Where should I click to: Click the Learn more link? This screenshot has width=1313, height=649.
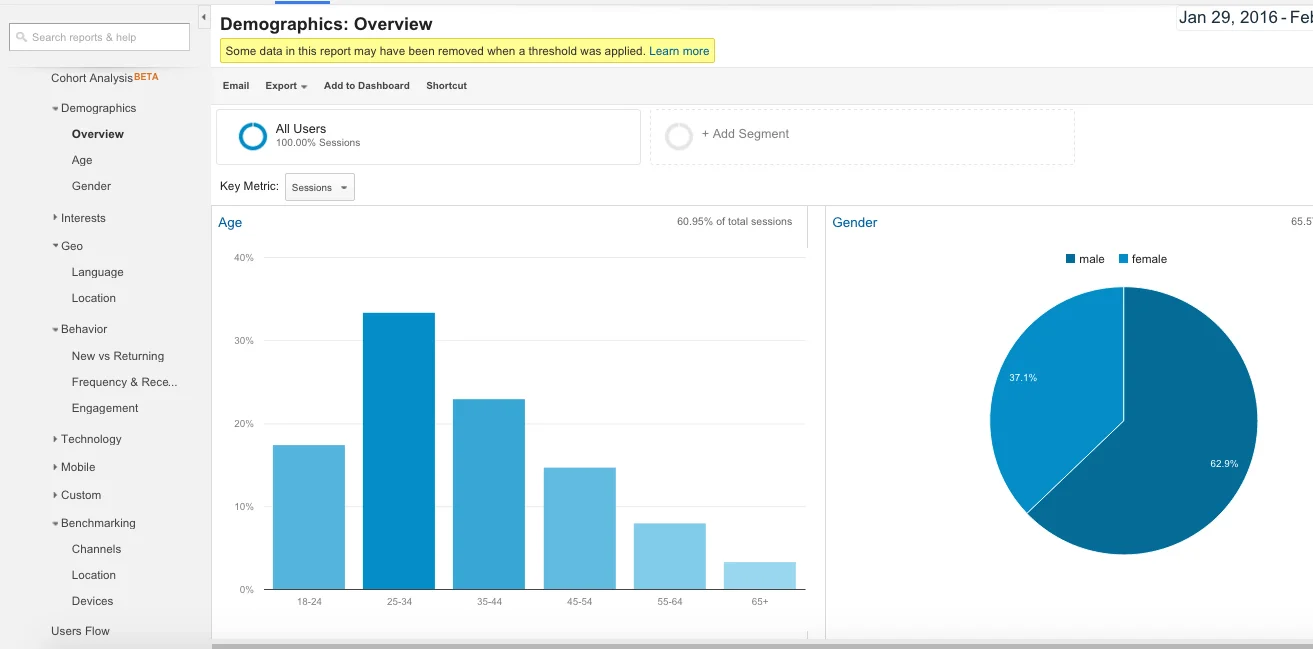(x=679, y=51)
